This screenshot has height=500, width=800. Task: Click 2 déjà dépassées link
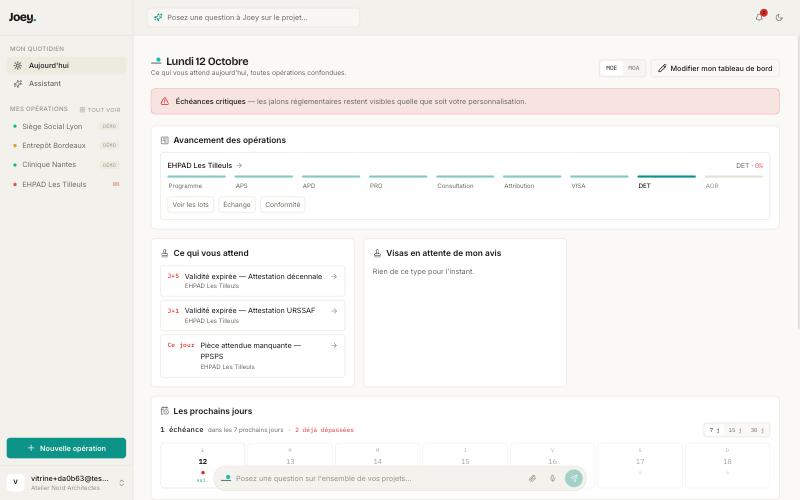click(324, 430)
